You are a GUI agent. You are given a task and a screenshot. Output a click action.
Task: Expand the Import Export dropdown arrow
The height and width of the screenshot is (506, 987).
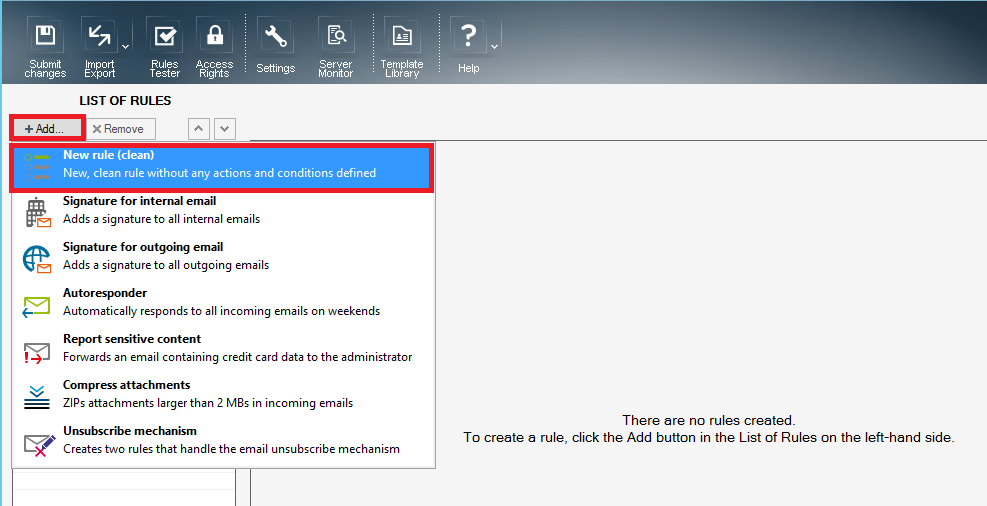tap(125, 47)
